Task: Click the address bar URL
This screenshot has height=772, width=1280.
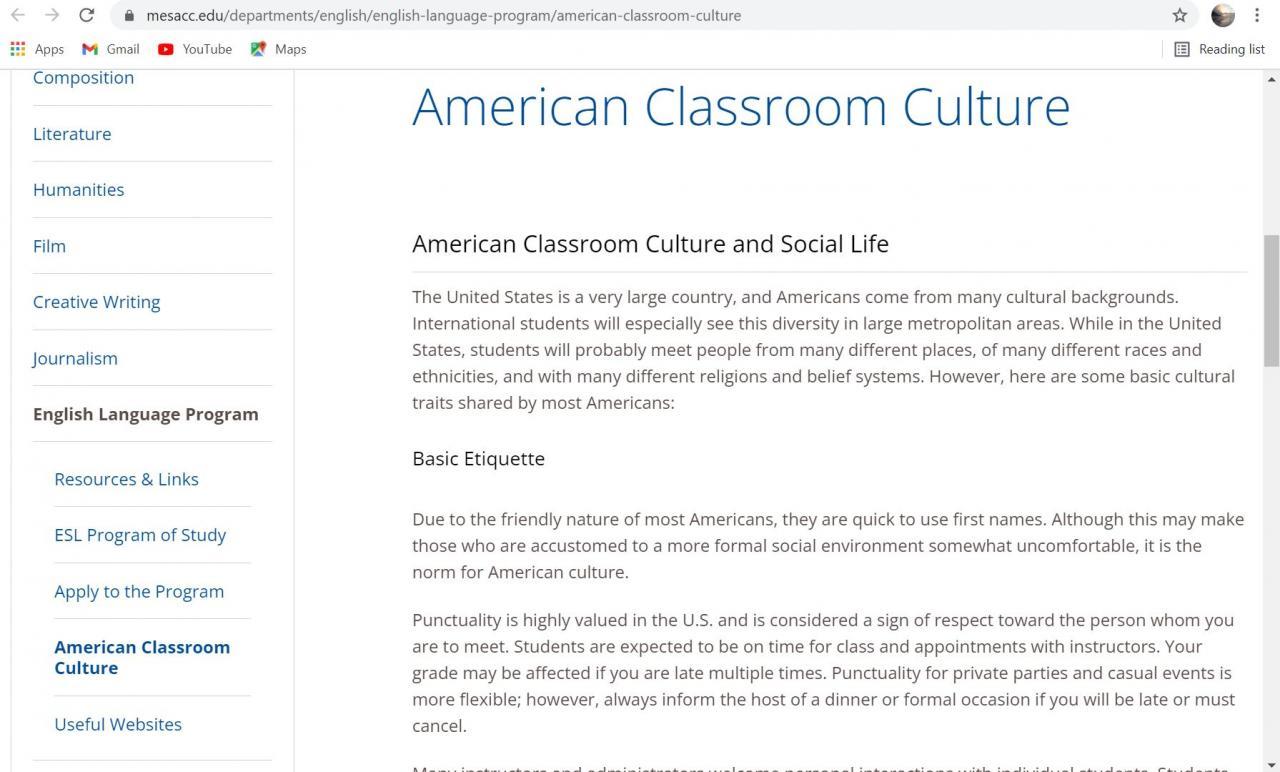Action: tap(443, 15)
